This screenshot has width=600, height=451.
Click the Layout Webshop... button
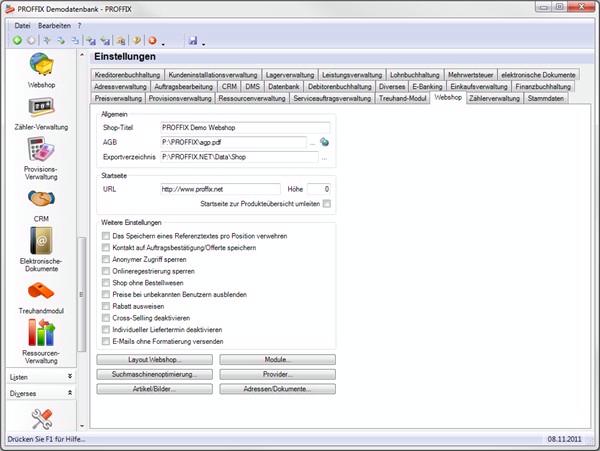(155, 360)
